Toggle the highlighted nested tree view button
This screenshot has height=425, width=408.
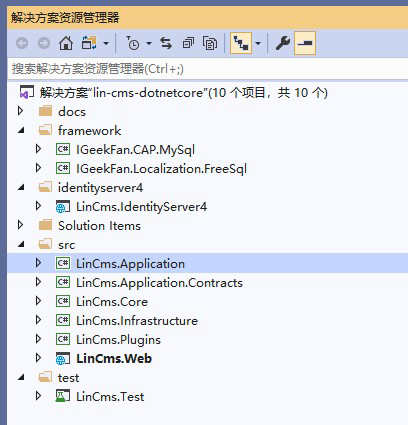pyautogui.click(x=241, y=43)
